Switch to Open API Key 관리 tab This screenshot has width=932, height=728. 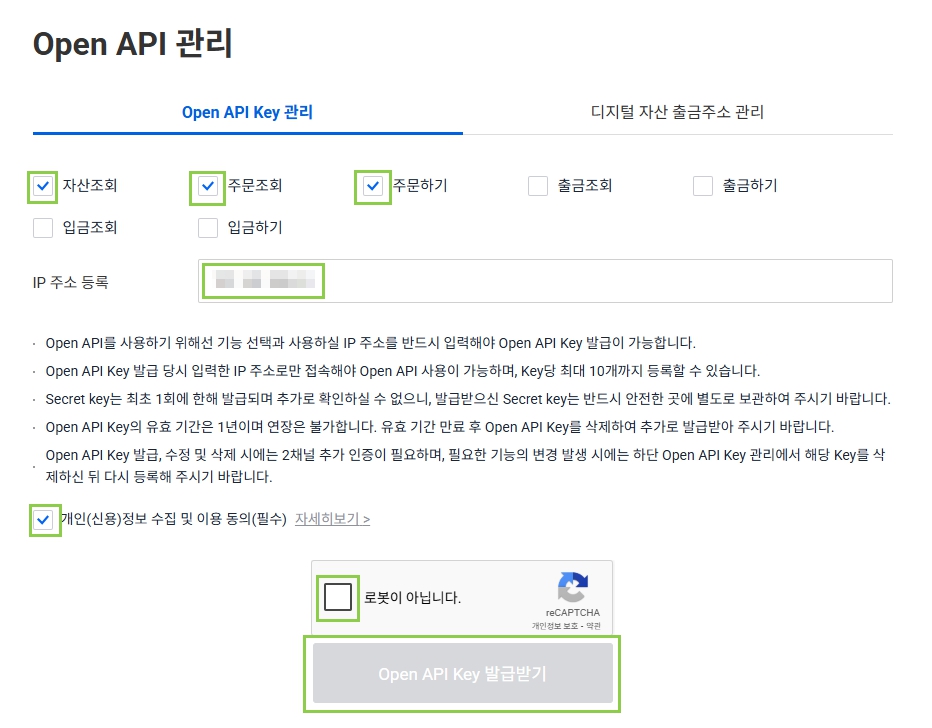[247, 112]
